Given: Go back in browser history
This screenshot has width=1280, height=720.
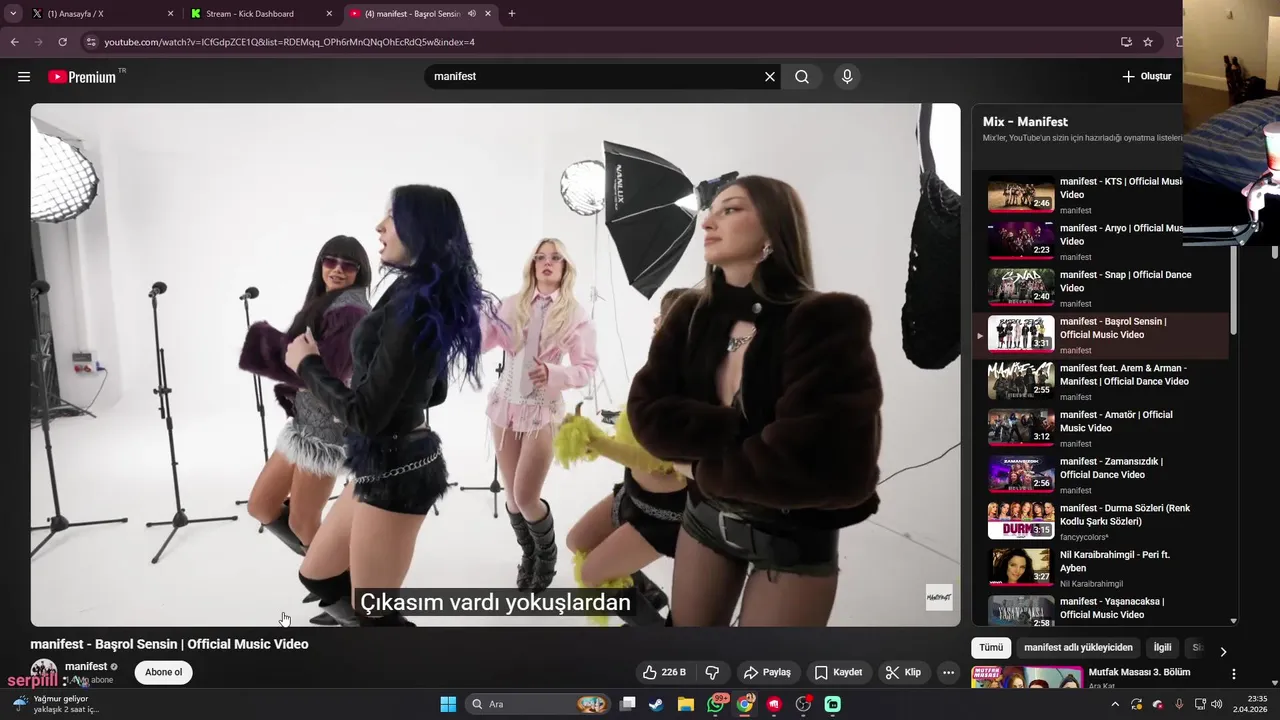Looking at the screenshot, I should pyautogui.click(x=14, y=42).
